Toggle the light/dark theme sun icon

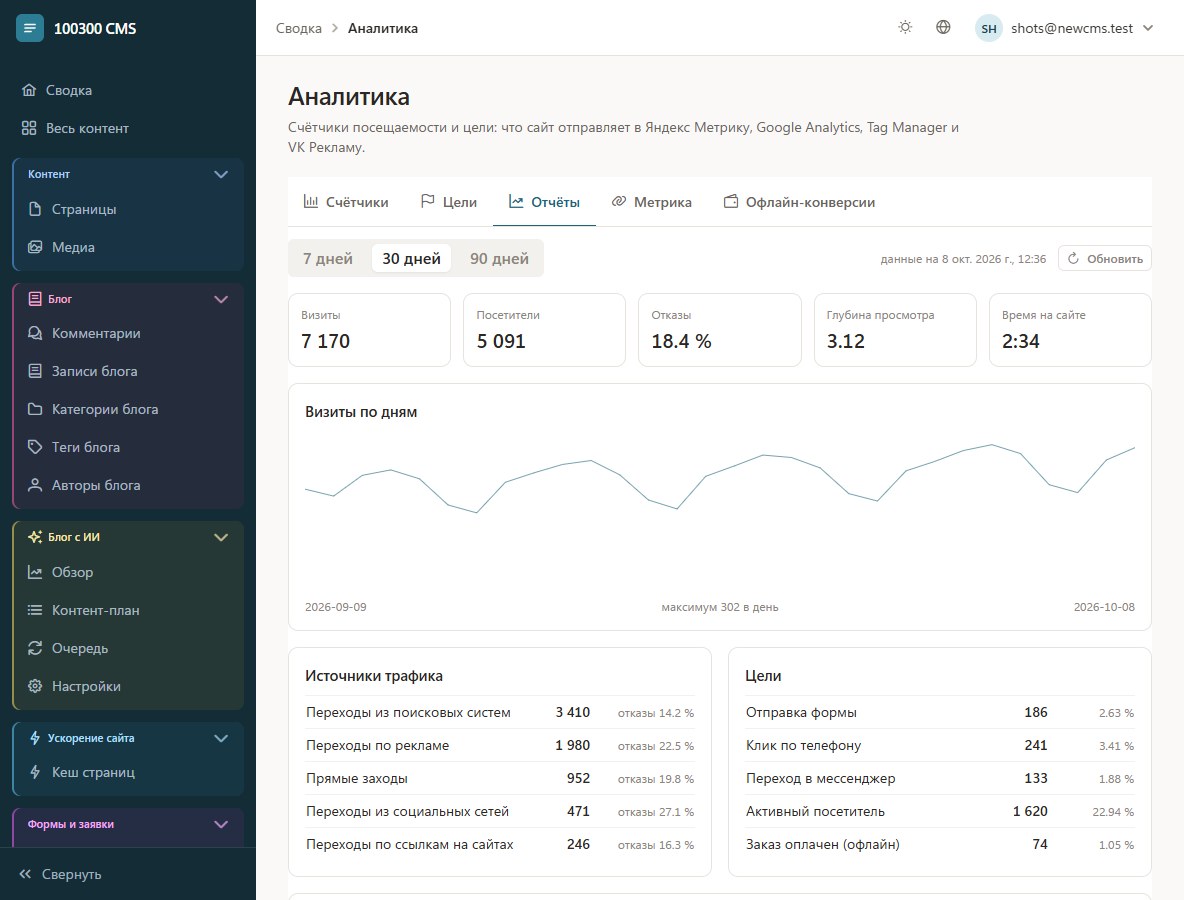pos(905,28)
